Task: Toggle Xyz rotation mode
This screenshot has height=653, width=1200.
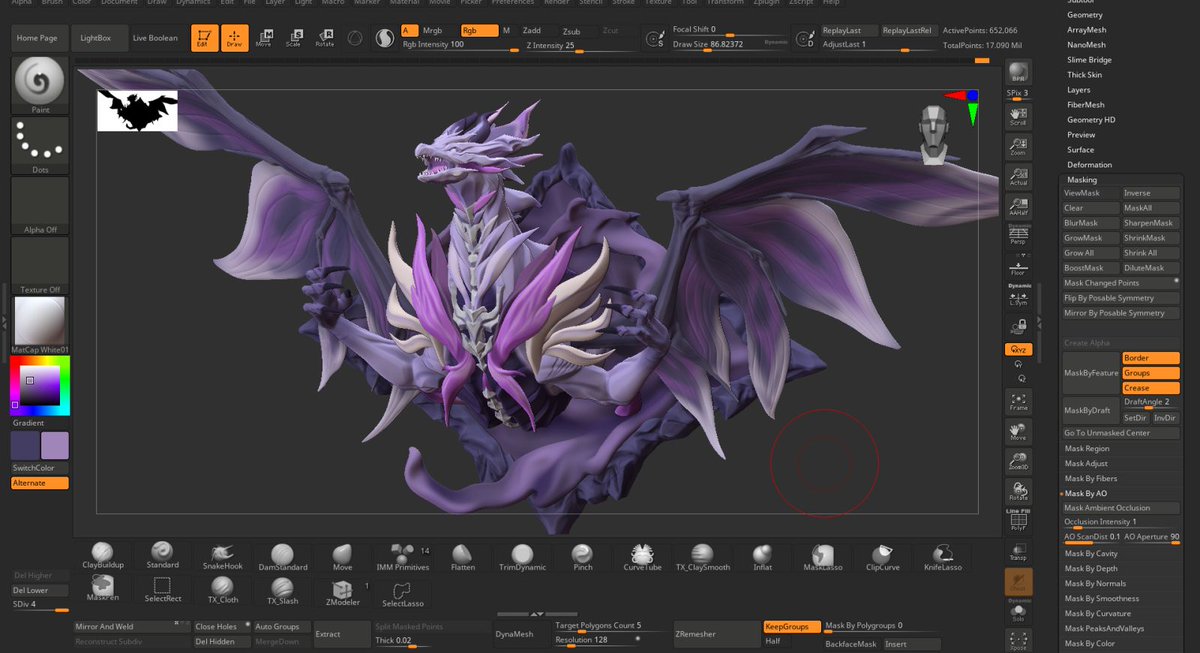Action: [x=1018, y=349]
